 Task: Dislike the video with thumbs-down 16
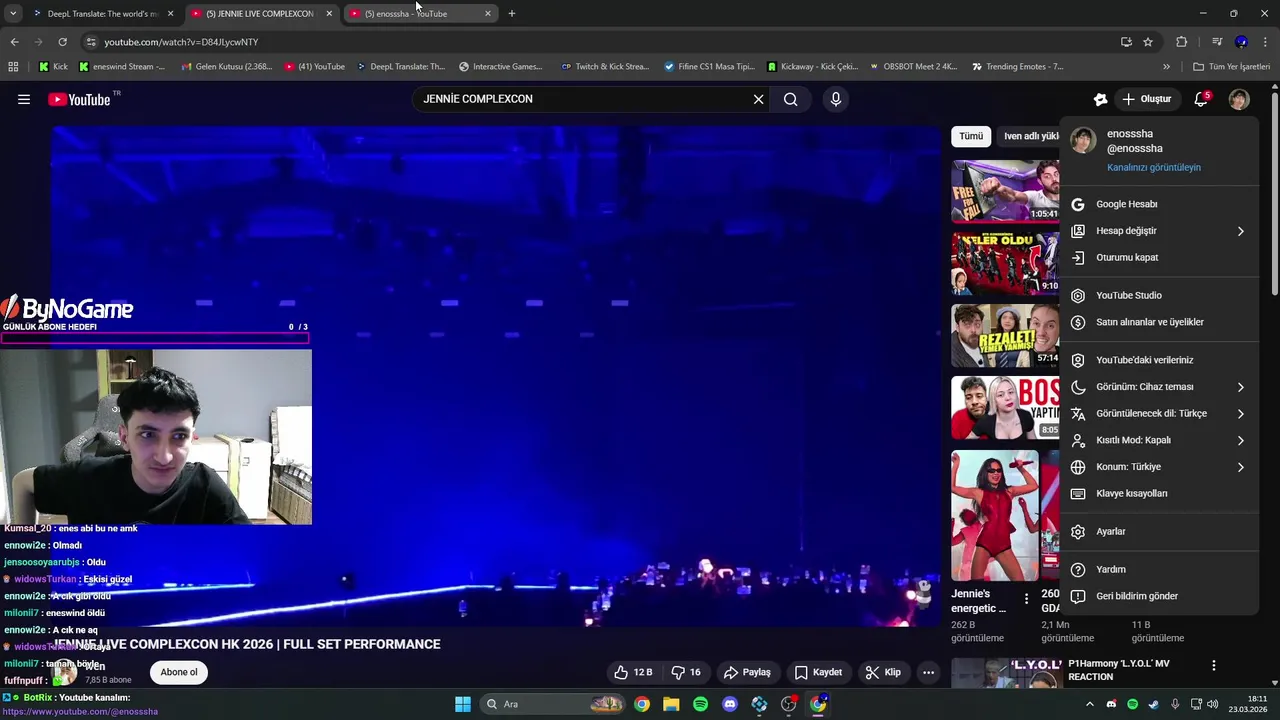click(x=685, y=672)
